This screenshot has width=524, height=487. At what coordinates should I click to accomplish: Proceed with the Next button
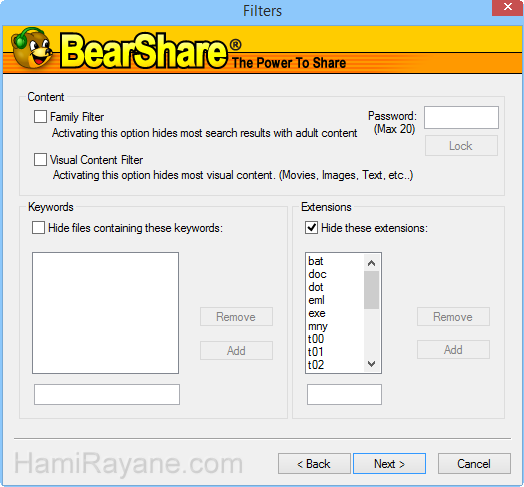pos(389,464)
